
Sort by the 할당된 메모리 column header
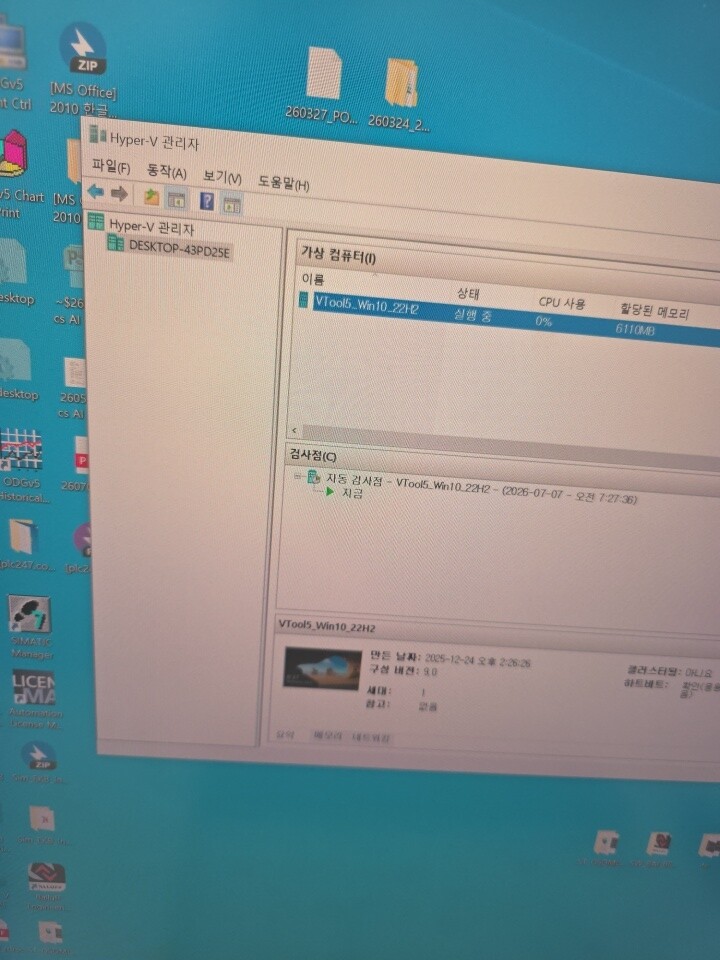[x=654, y=312]
